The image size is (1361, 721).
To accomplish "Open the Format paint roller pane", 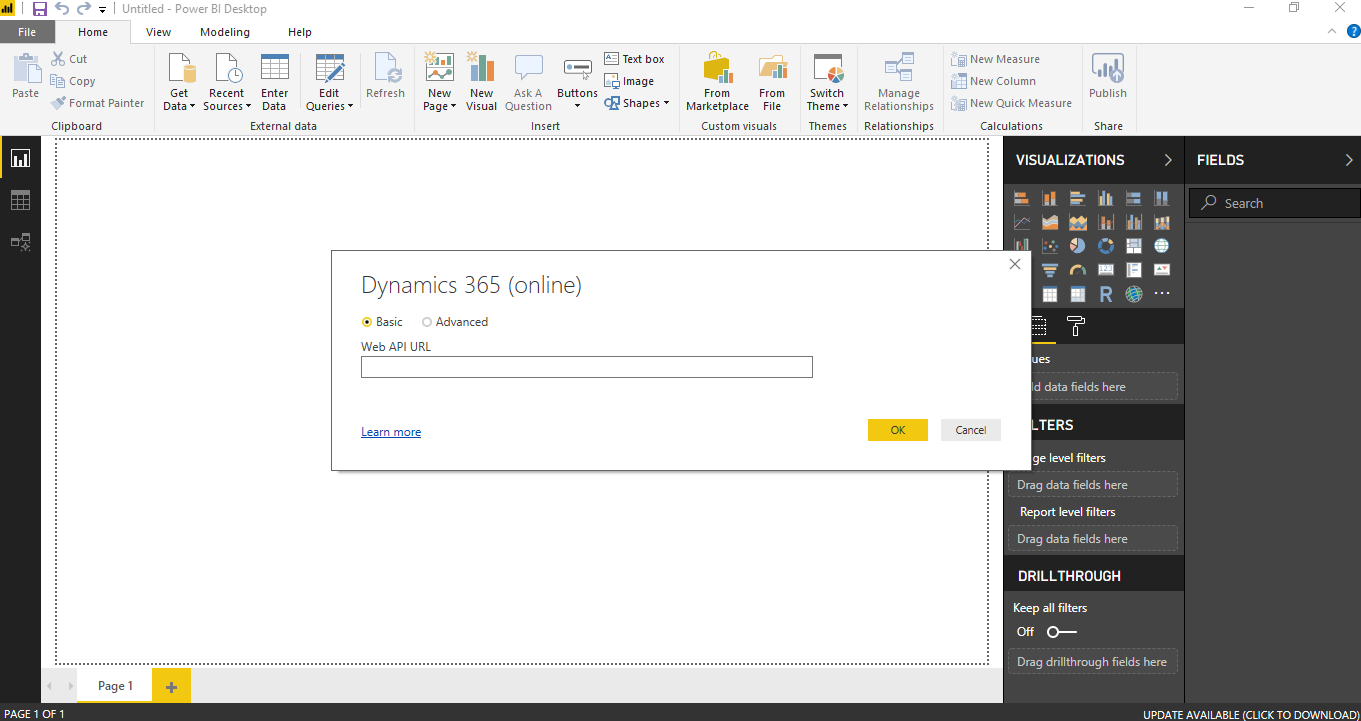I will (x=1076, y=326).
